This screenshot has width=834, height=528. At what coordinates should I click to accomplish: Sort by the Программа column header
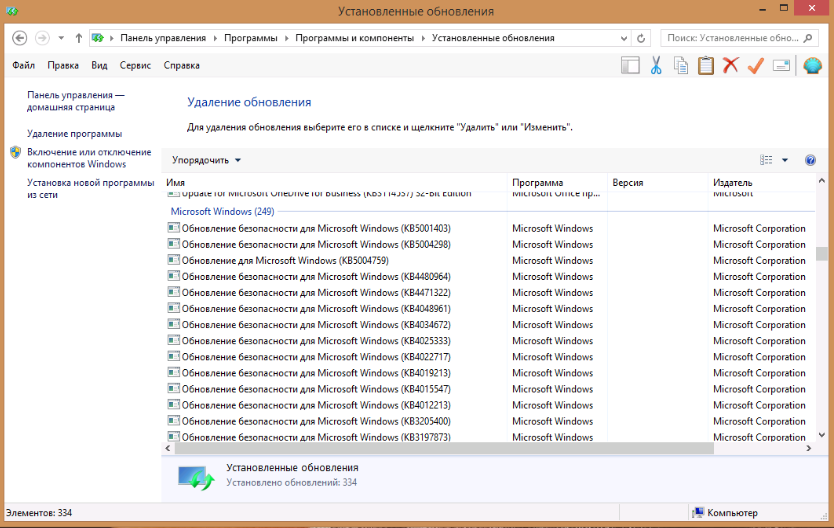pyautogui.click(x=557, y=182)
